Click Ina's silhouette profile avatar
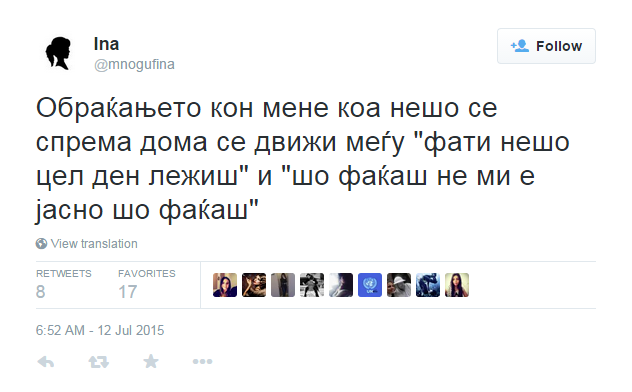Screen dimensions: 632x392 tap(59, 53)
